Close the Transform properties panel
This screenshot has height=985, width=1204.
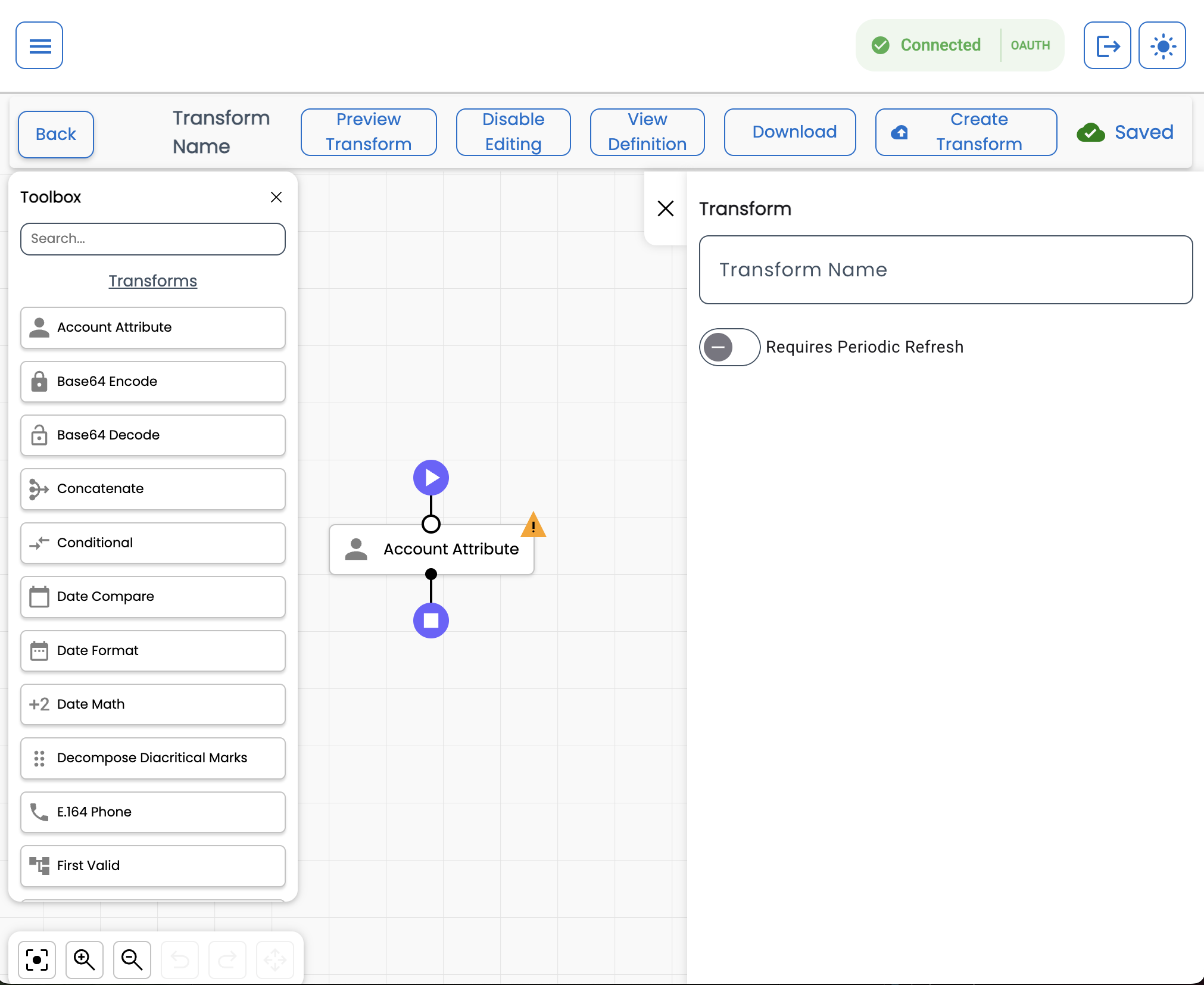click(666, 208)
